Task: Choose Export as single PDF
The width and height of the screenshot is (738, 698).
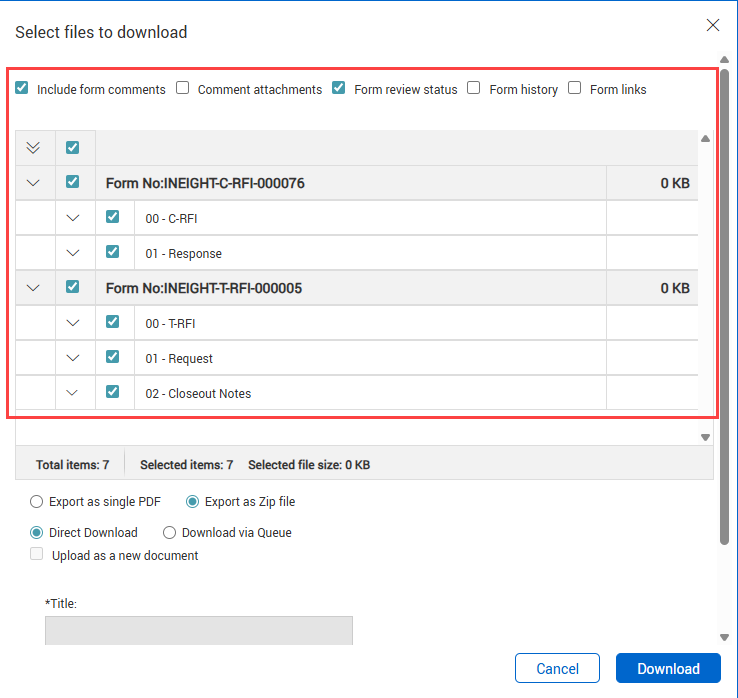Action: coord(37,502)
